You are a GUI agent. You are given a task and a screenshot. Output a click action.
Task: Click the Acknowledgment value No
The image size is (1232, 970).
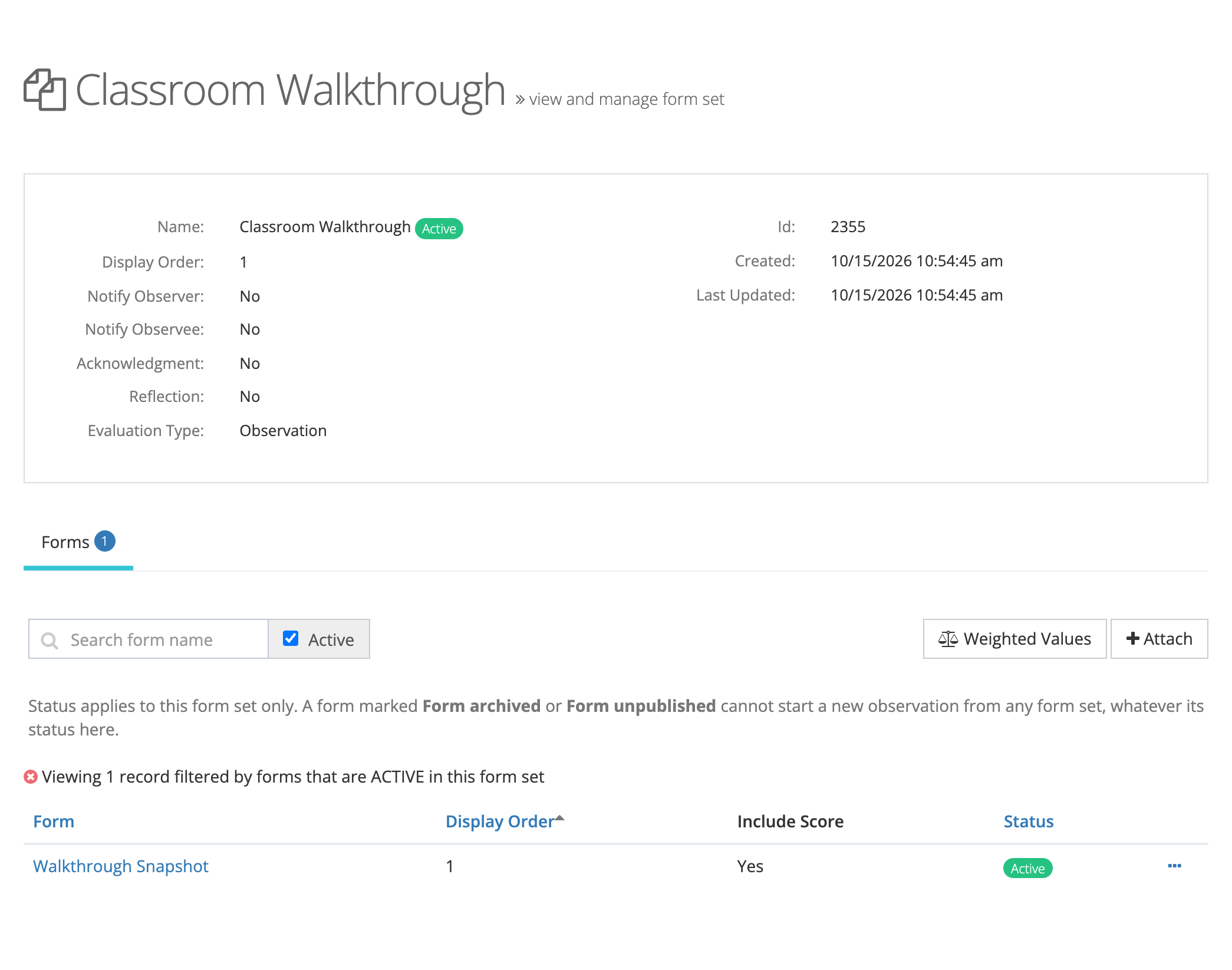(250, 364)
